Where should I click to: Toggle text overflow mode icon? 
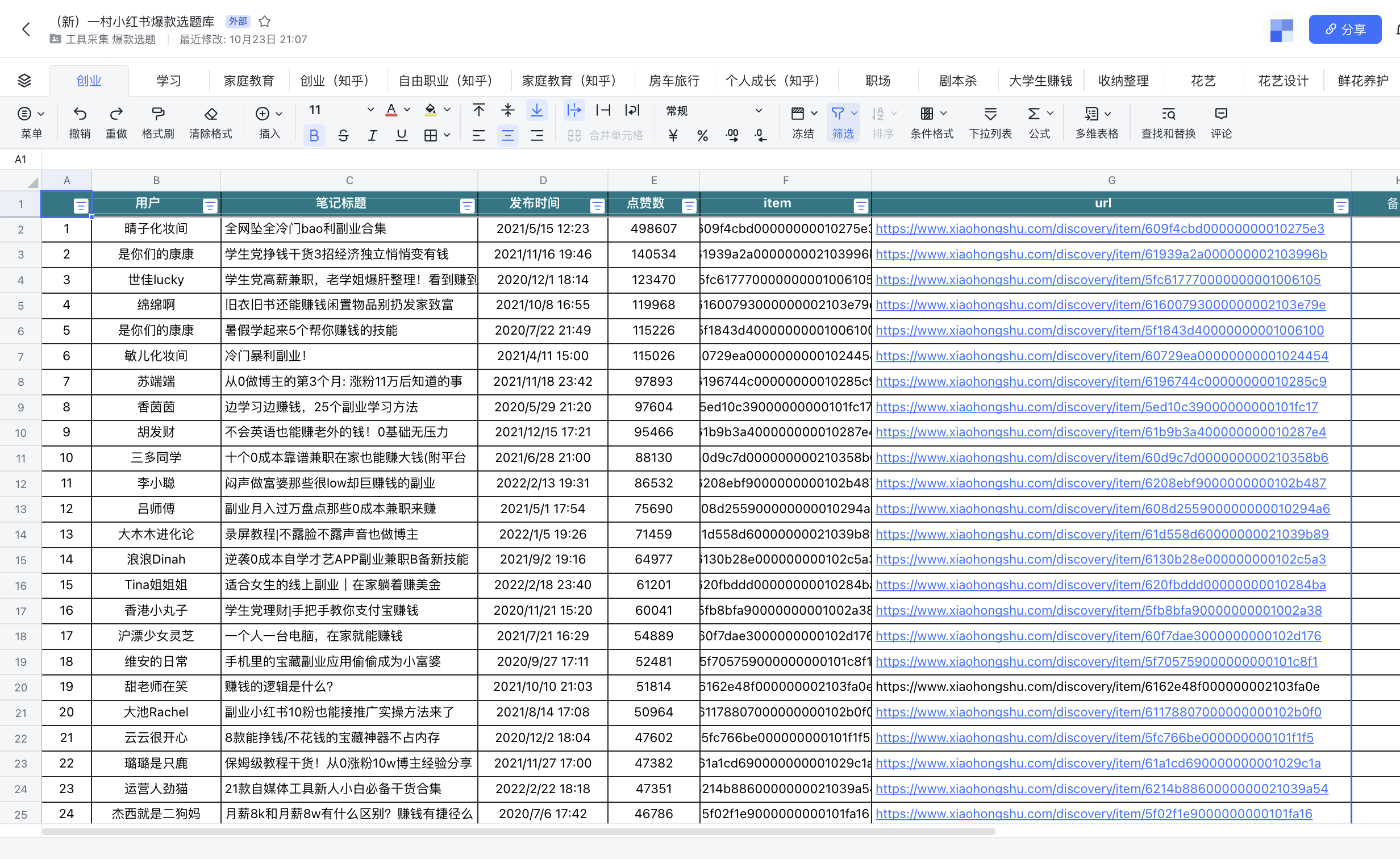coord(574,110)
